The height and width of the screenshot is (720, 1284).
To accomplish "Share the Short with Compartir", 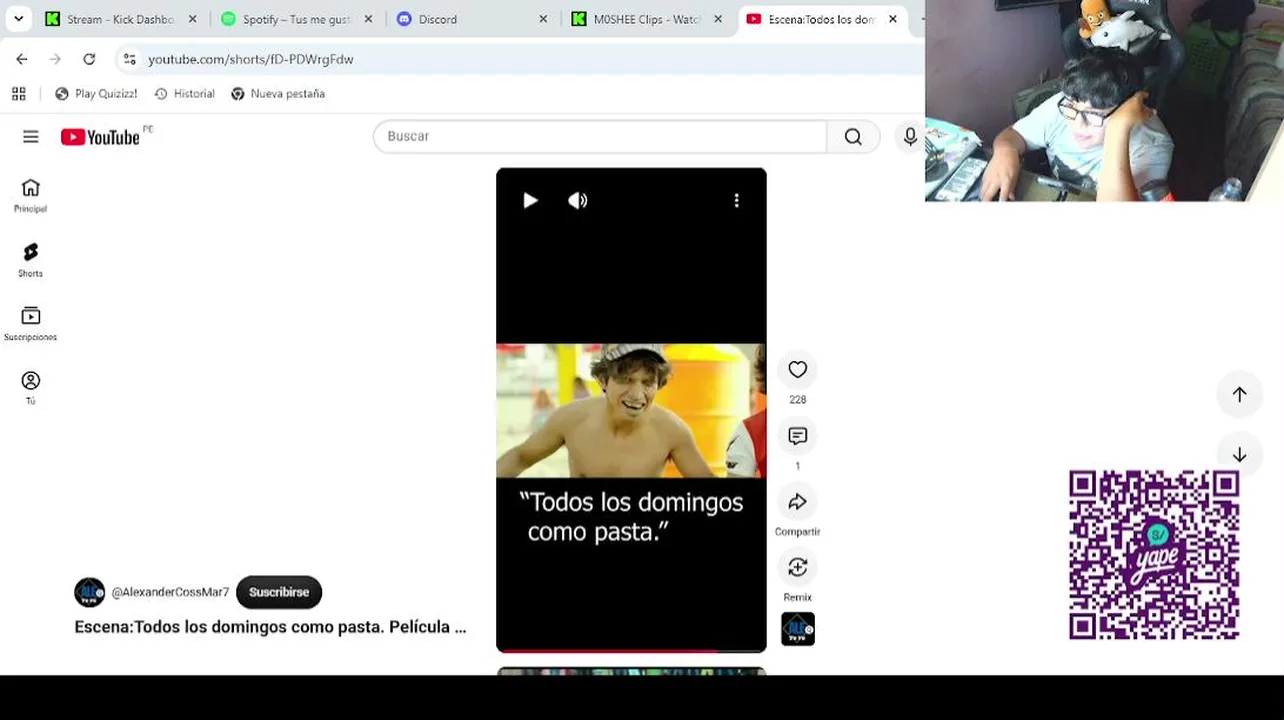I will 797,502.
